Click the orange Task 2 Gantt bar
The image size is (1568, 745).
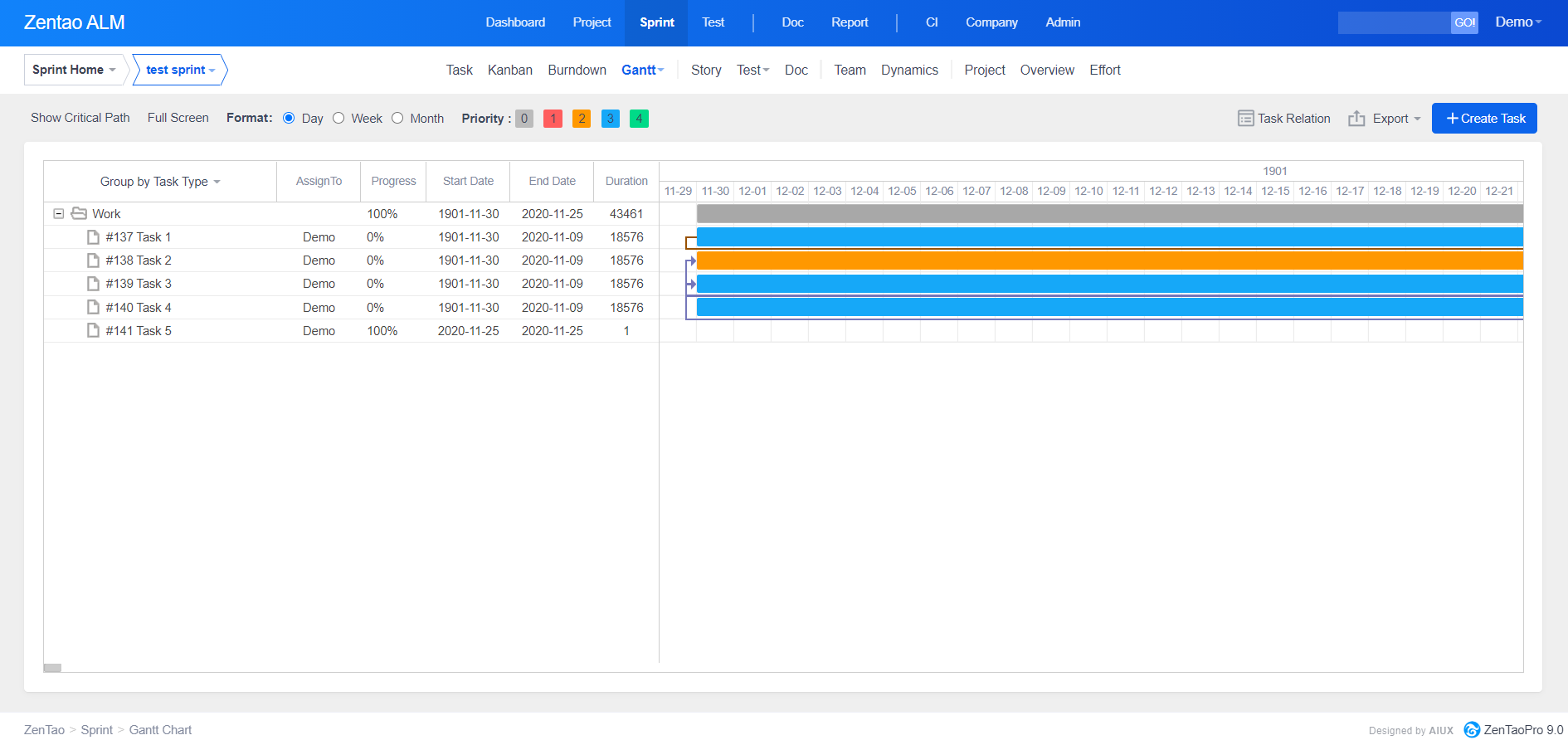pyautogui.click(x=1109, y=261)
